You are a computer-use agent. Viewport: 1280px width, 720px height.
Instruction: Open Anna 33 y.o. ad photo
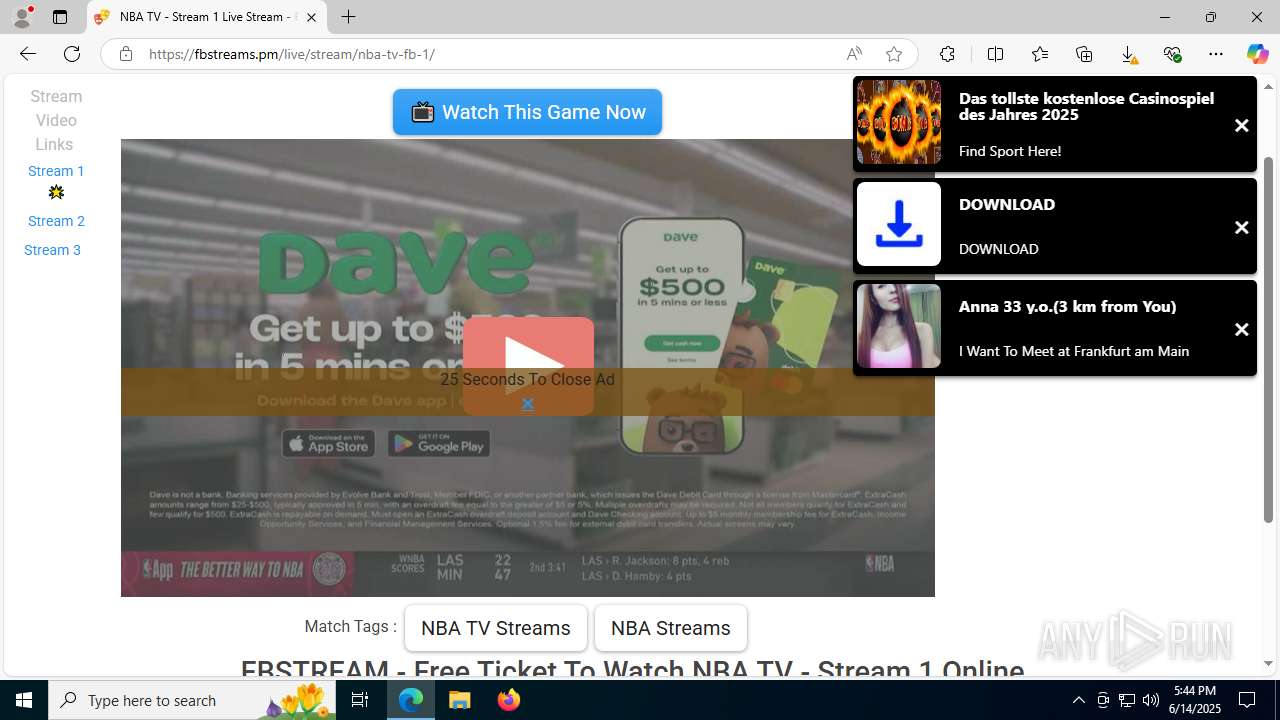[x=899, y=326]
